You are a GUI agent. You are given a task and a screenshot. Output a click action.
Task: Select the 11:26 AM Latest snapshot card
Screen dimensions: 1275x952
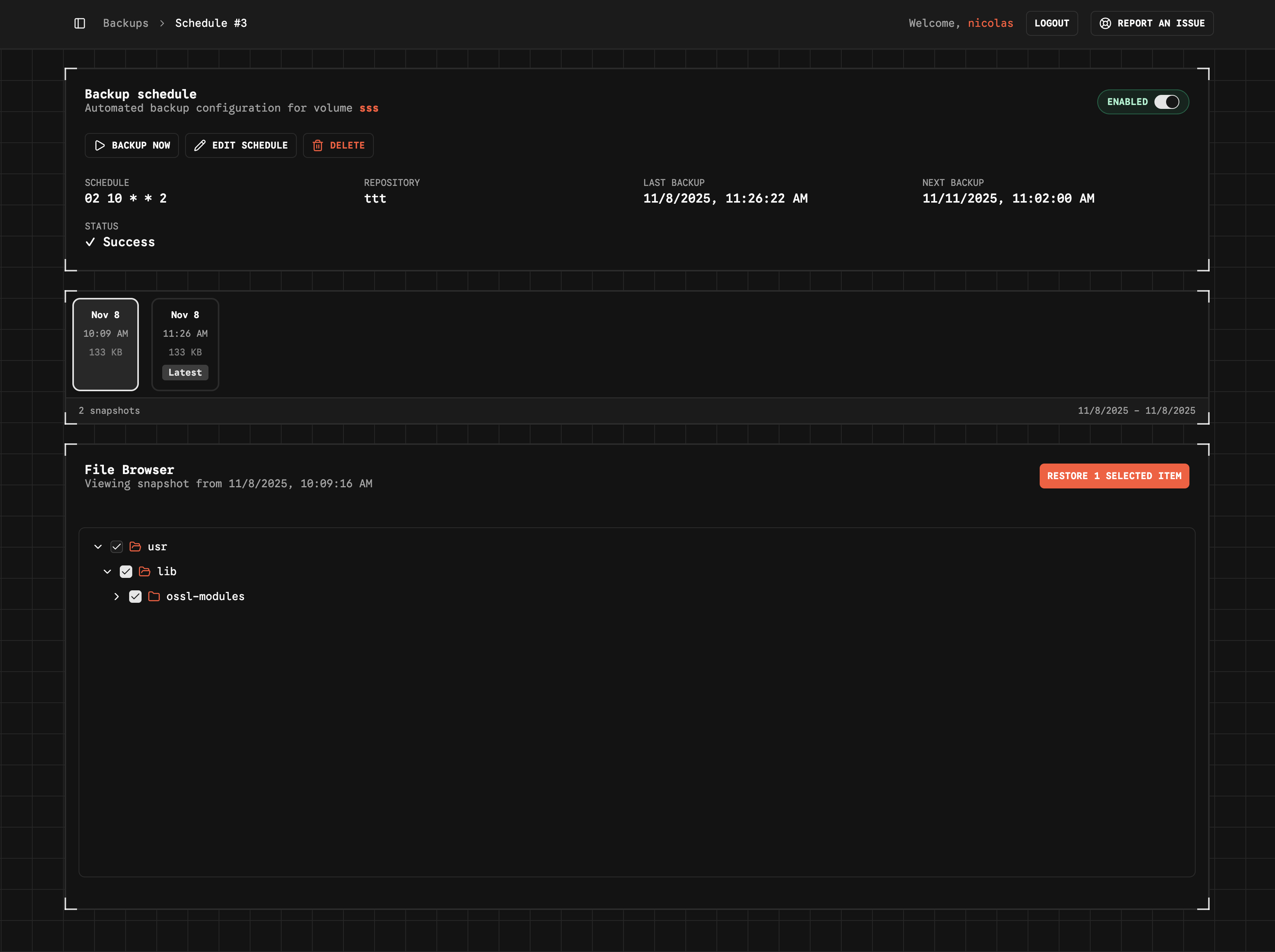[x=185, y=344]
